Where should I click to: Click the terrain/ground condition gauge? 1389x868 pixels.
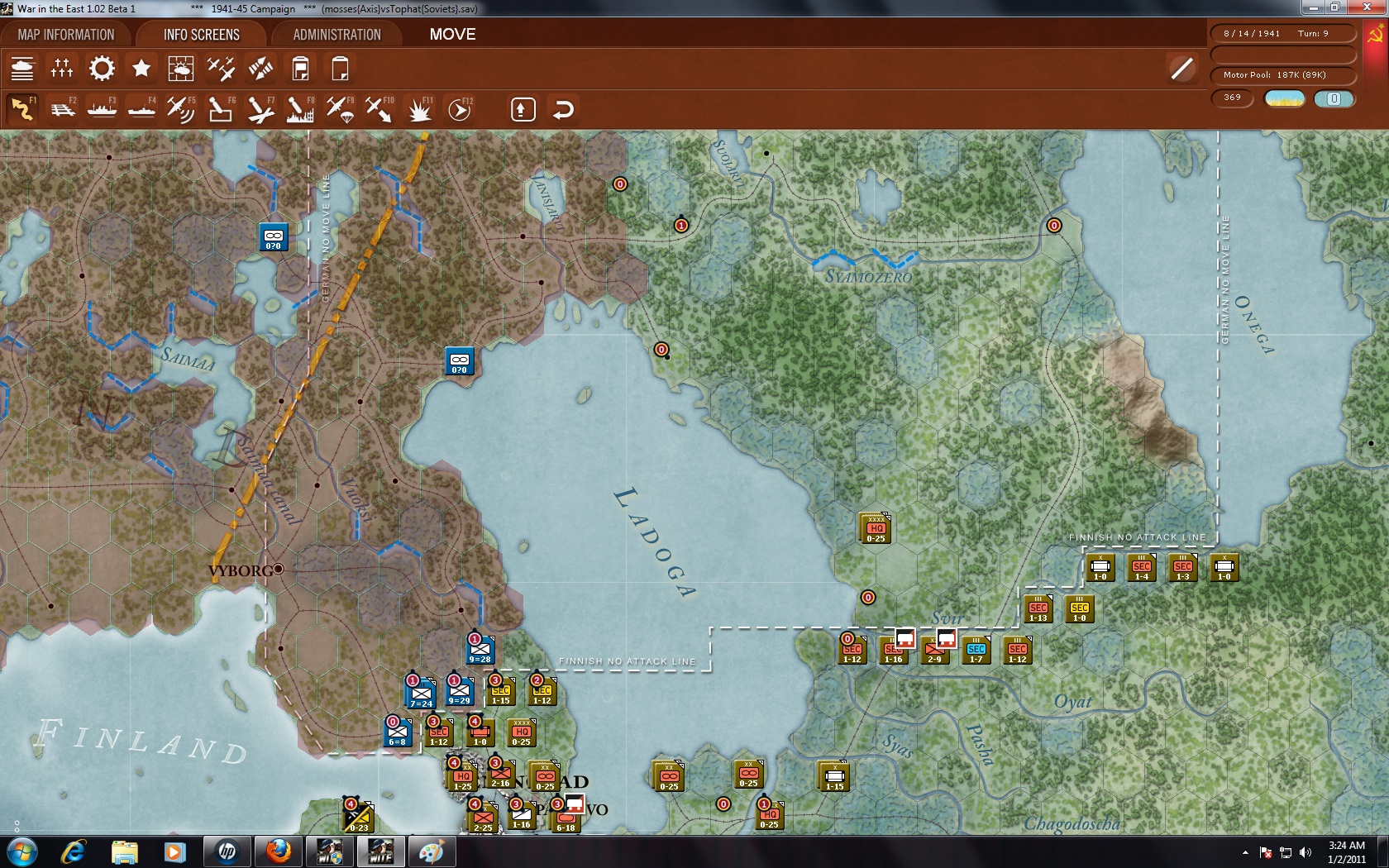coord(1283,98)
